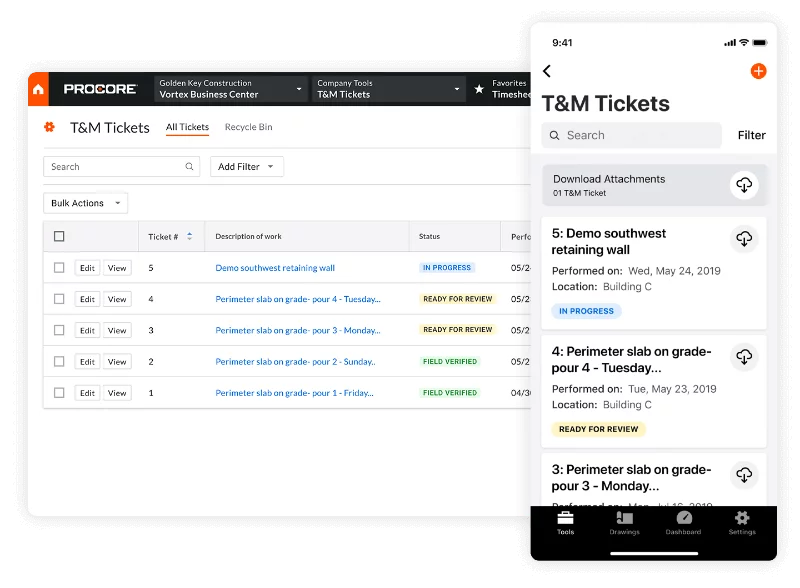The image size is (800, 588).
Task: Switch to the Recycle Bin tab
Action: click(248, 127)
